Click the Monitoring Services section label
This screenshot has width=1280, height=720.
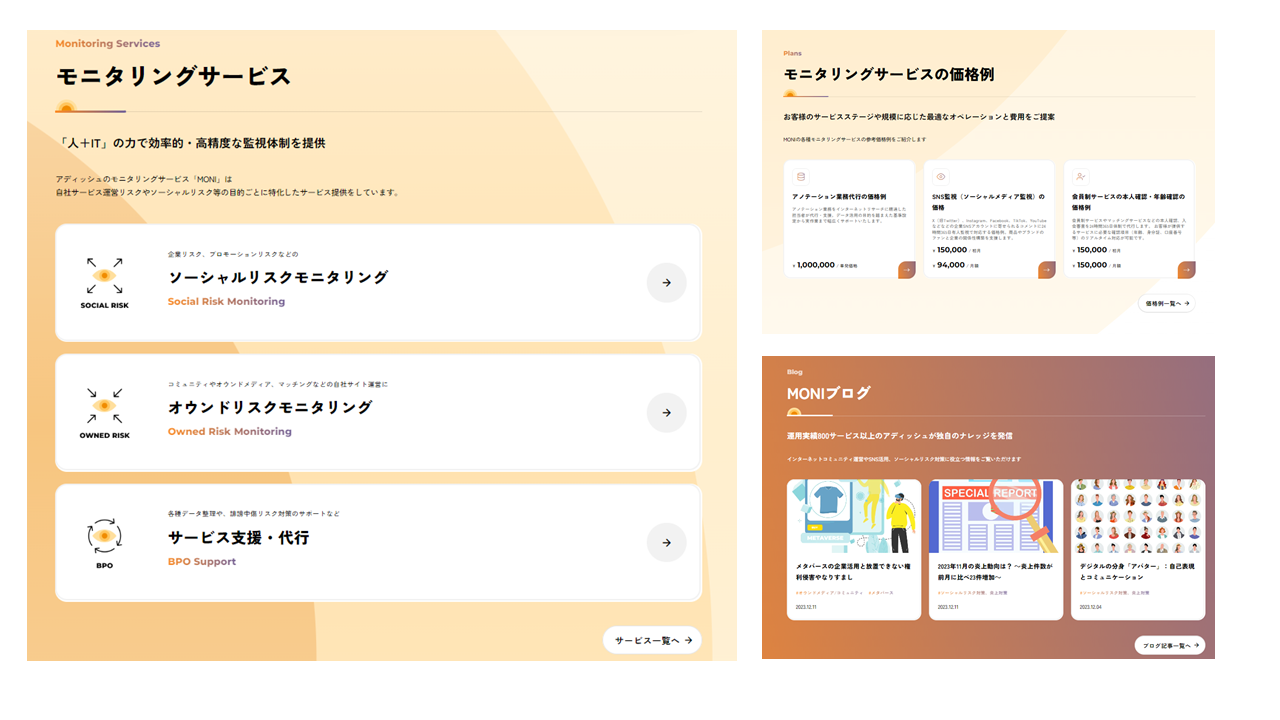[x=108, y=44]
